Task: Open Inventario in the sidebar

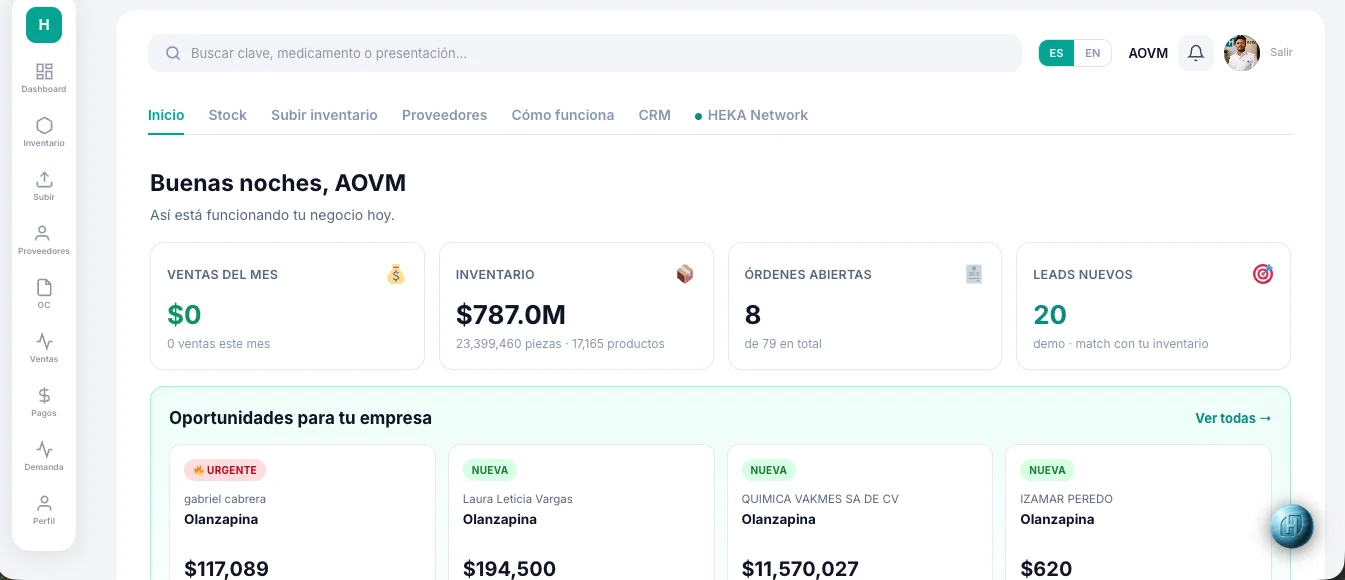Action: coord(44,132)
